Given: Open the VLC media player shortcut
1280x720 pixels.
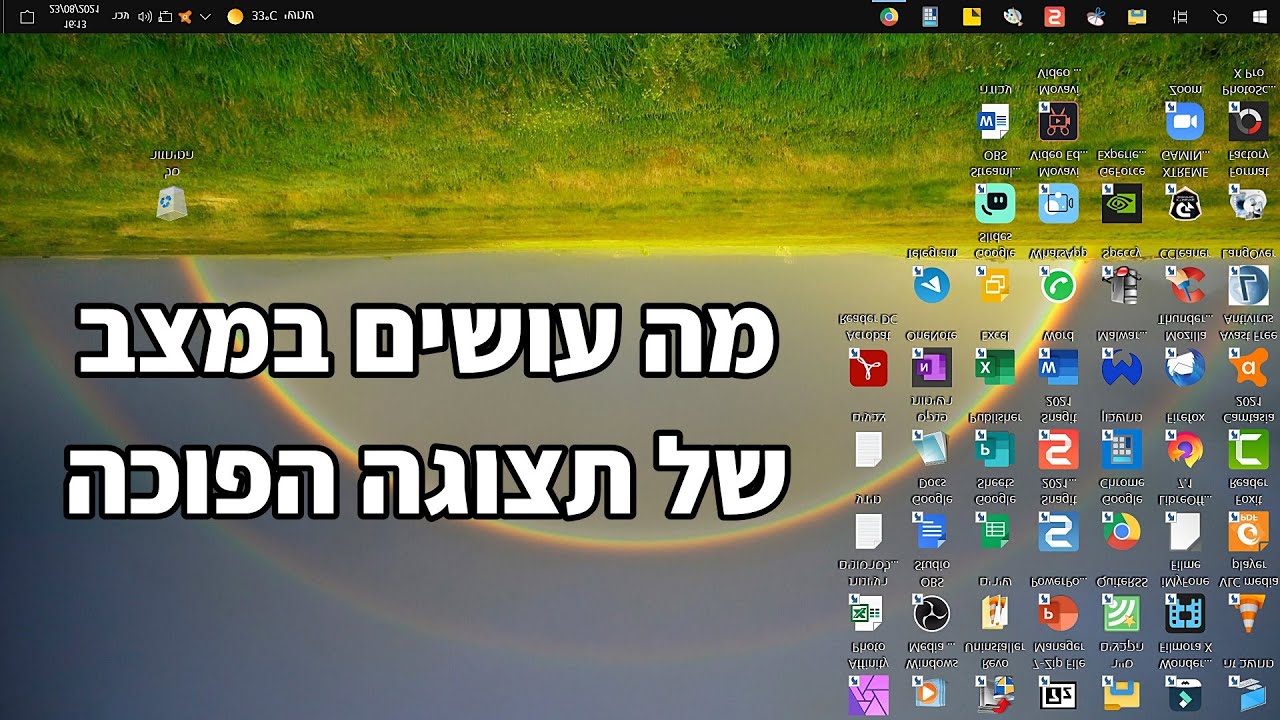Looking at the screenshot, I should point(1247,612).
